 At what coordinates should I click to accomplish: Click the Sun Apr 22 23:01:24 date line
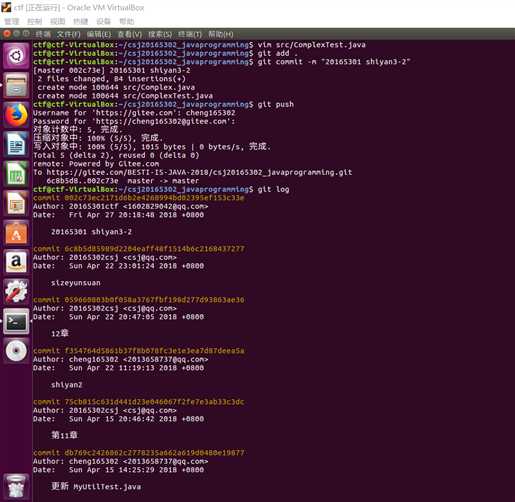click(x=118, y=266)
